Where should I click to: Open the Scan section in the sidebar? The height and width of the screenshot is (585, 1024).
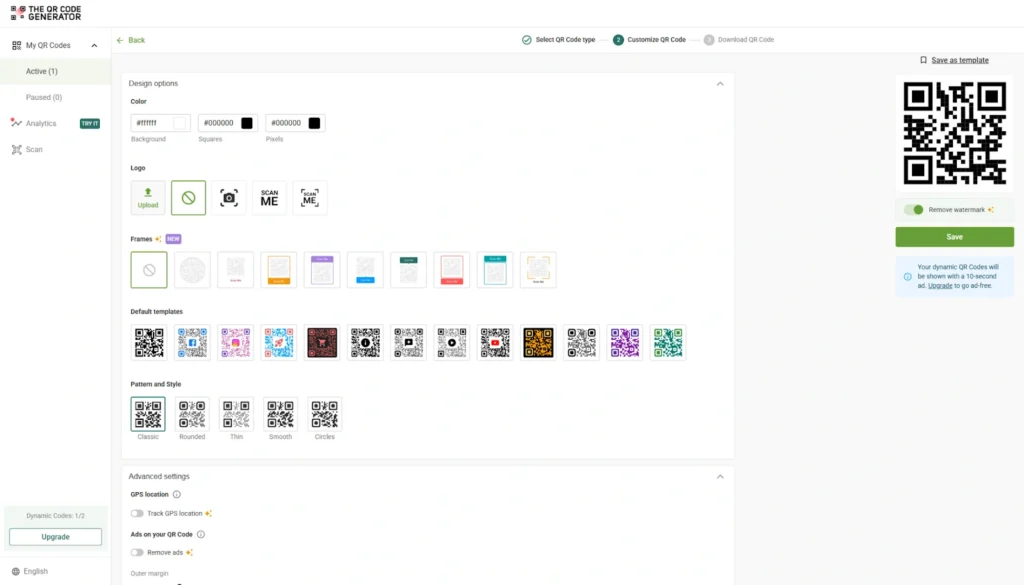[x=34, y=149]
